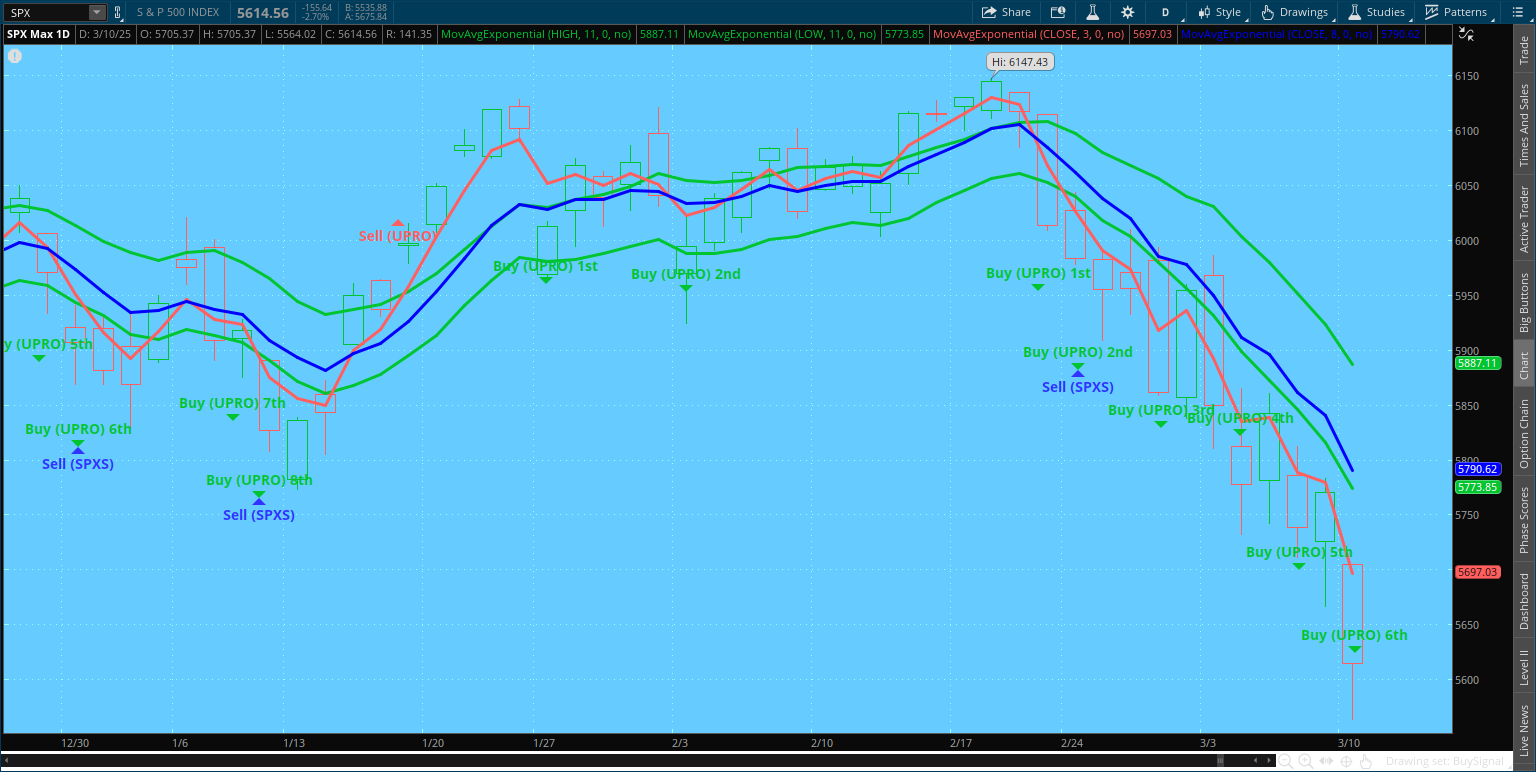Click the Buy (UPRO) 8th signal label
This screenshot has height=772, width=1536.
tap(259, 480)
